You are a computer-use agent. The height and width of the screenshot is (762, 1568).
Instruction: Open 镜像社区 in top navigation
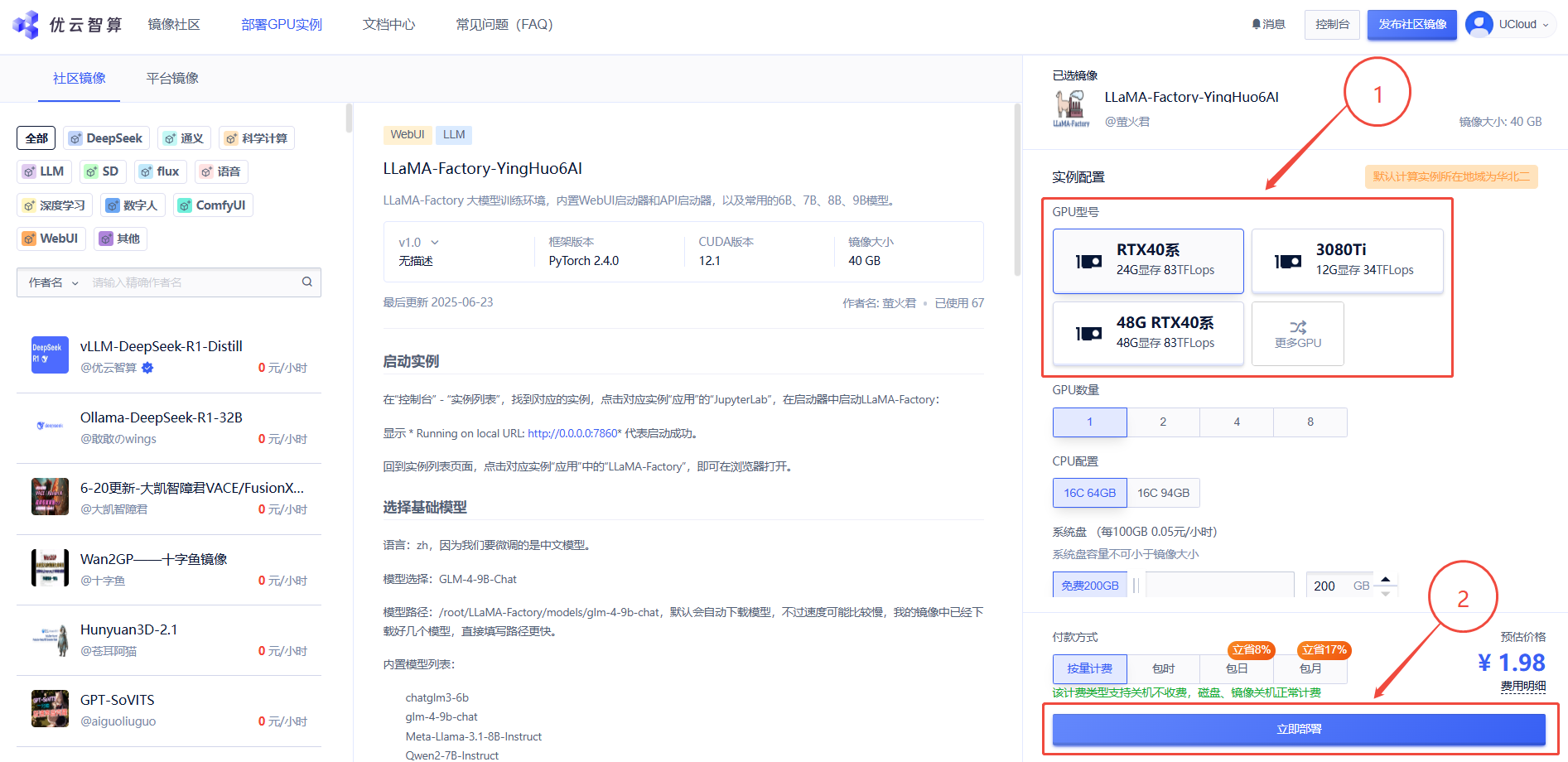coord(174,25)
